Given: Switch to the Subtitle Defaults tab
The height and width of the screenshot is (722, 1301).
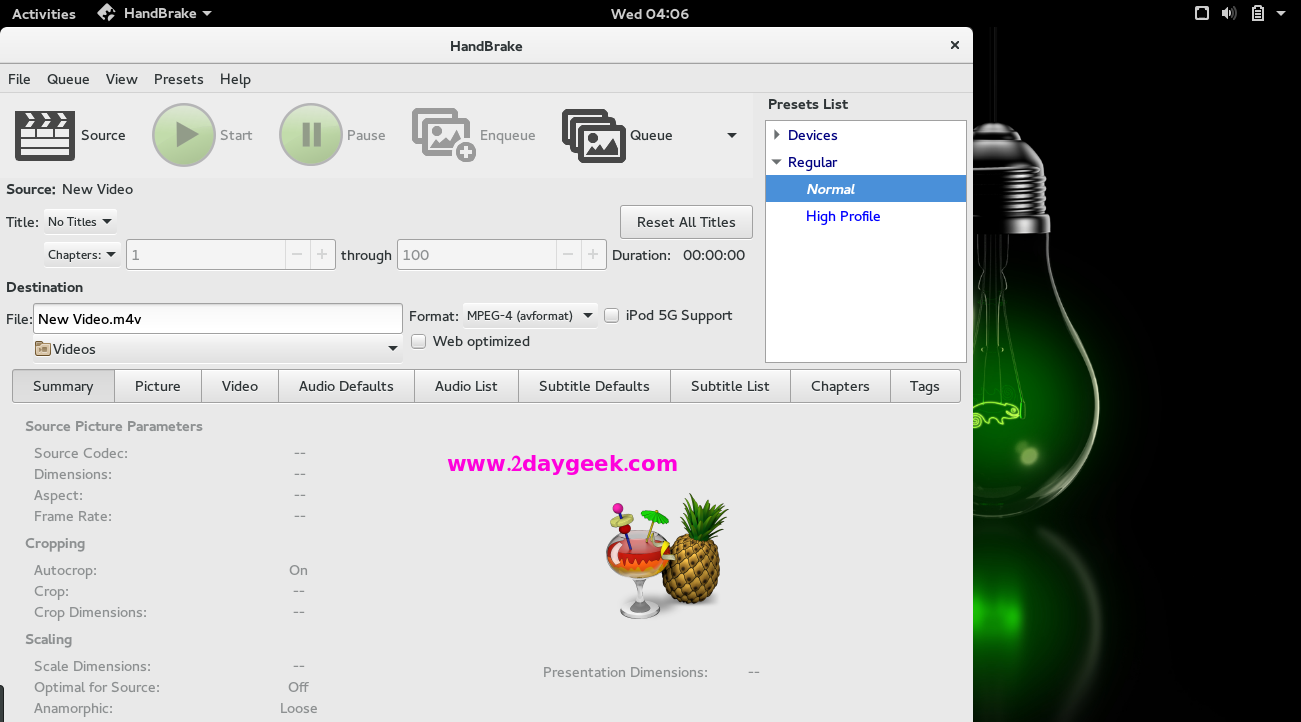Looking at the screenshot, I should point(594,386).
